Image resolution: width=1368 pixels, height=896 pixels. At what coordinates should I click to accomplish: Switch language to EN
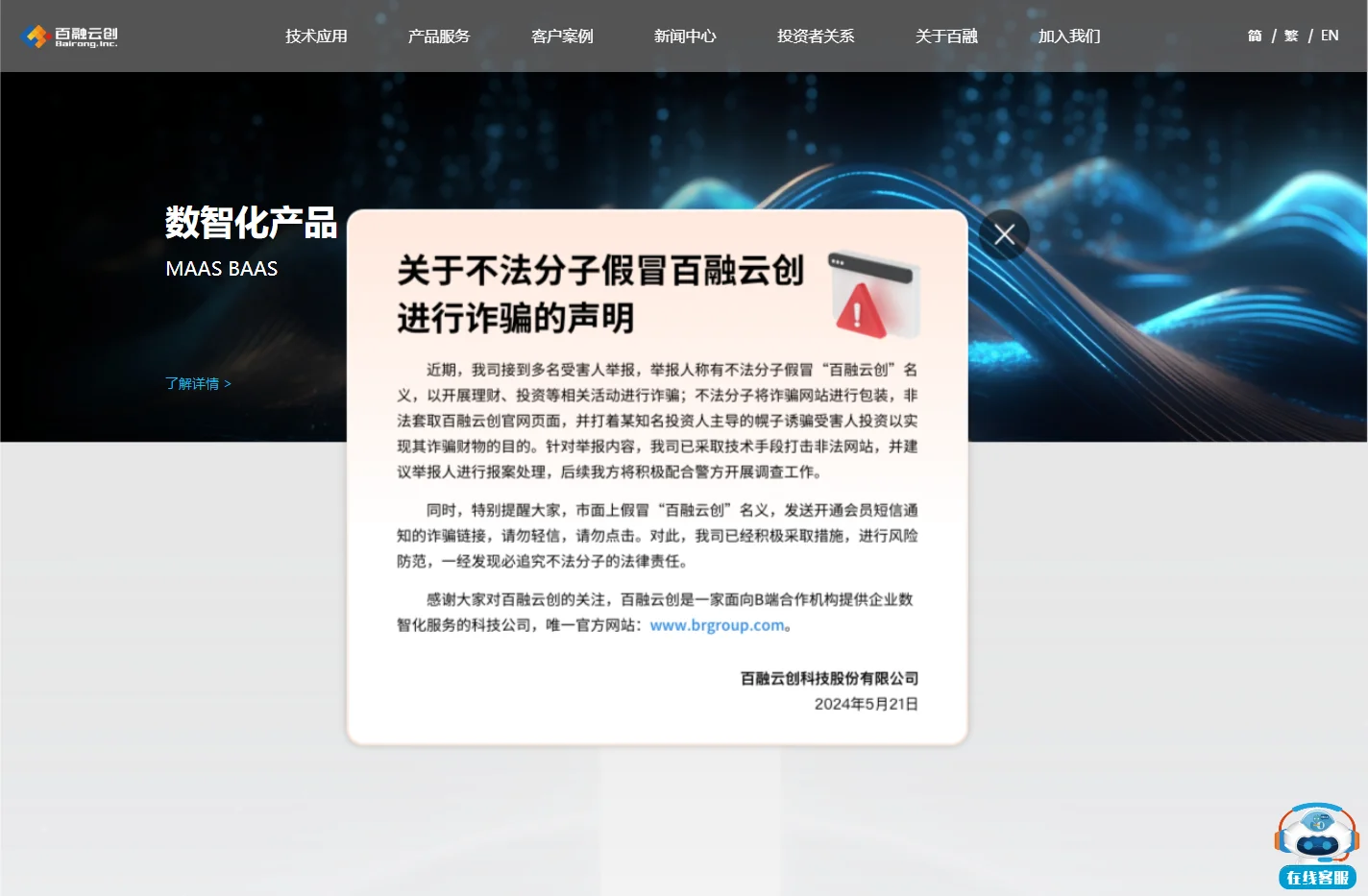[x=1330, y=36]
